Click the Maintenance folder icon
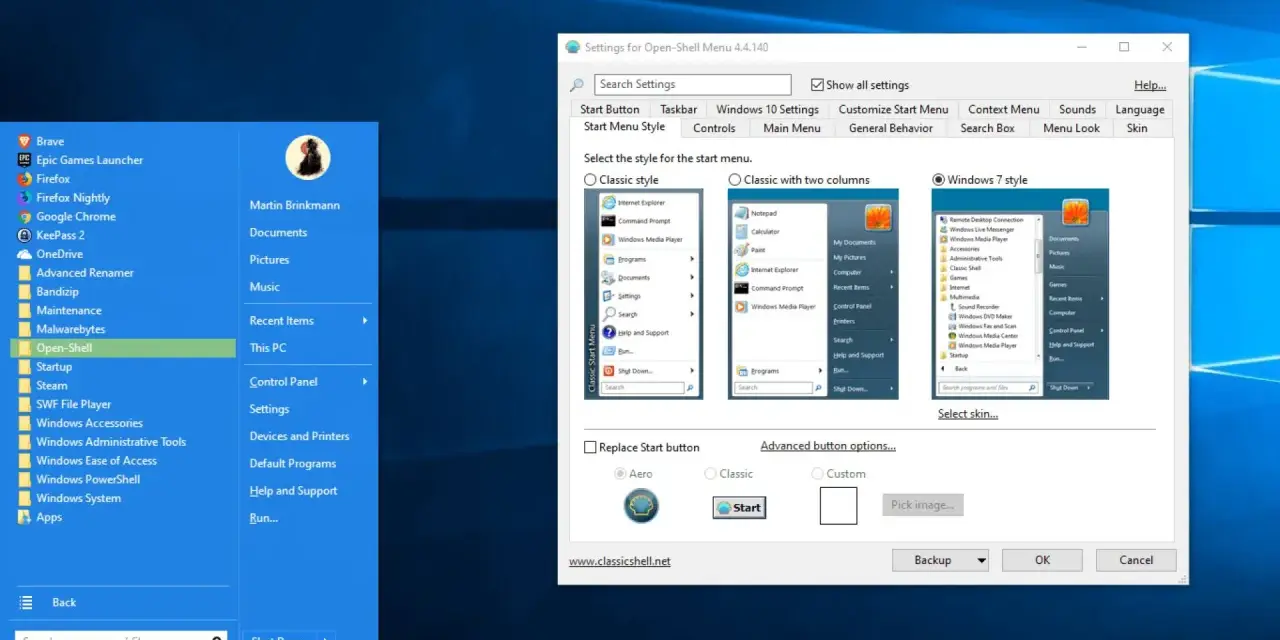 point(25,310)
